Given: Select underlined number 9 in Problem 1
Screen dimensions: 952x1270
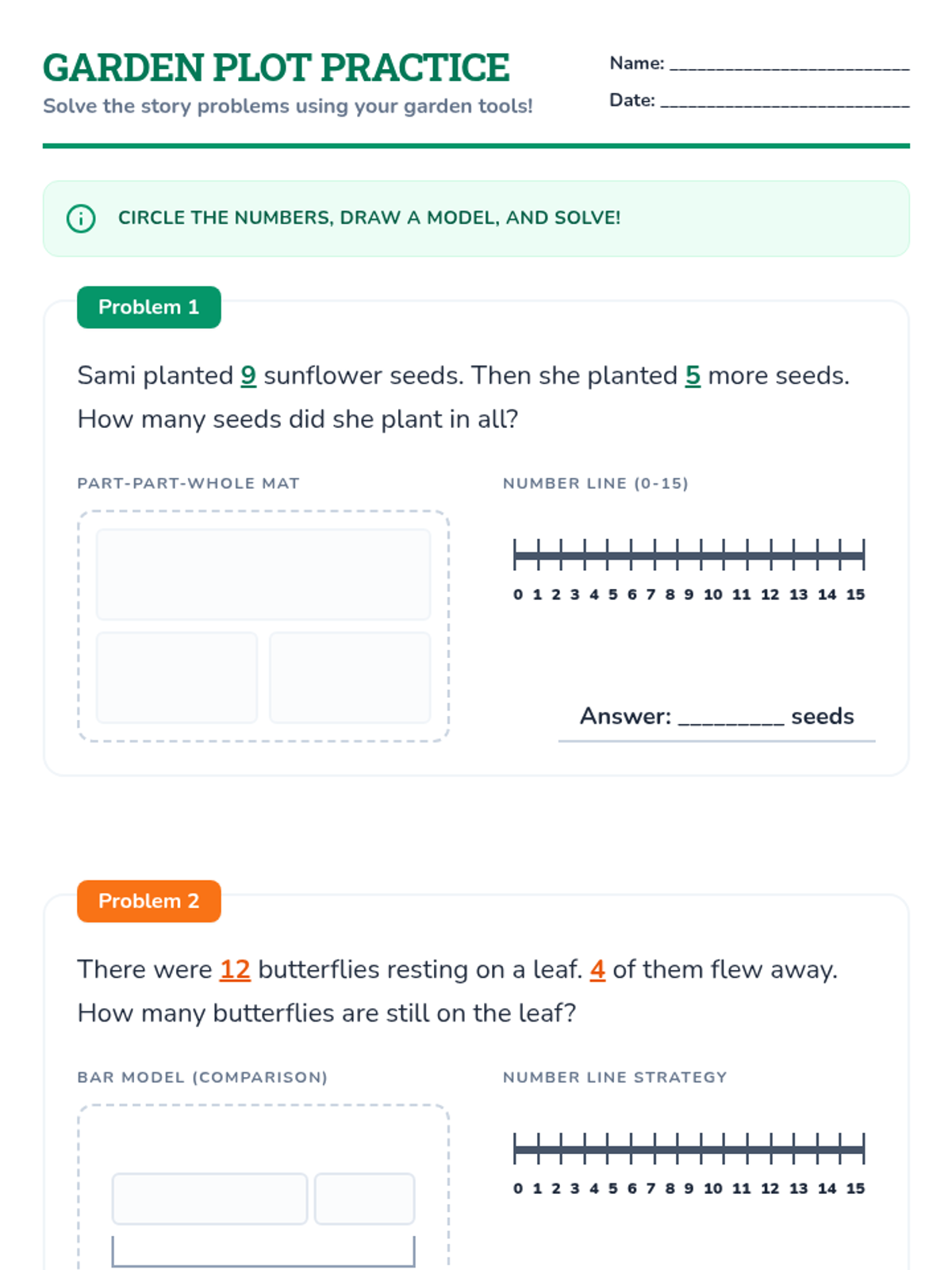Looking at the screenshot, I should pyautogui.click(x=248, y=375).
